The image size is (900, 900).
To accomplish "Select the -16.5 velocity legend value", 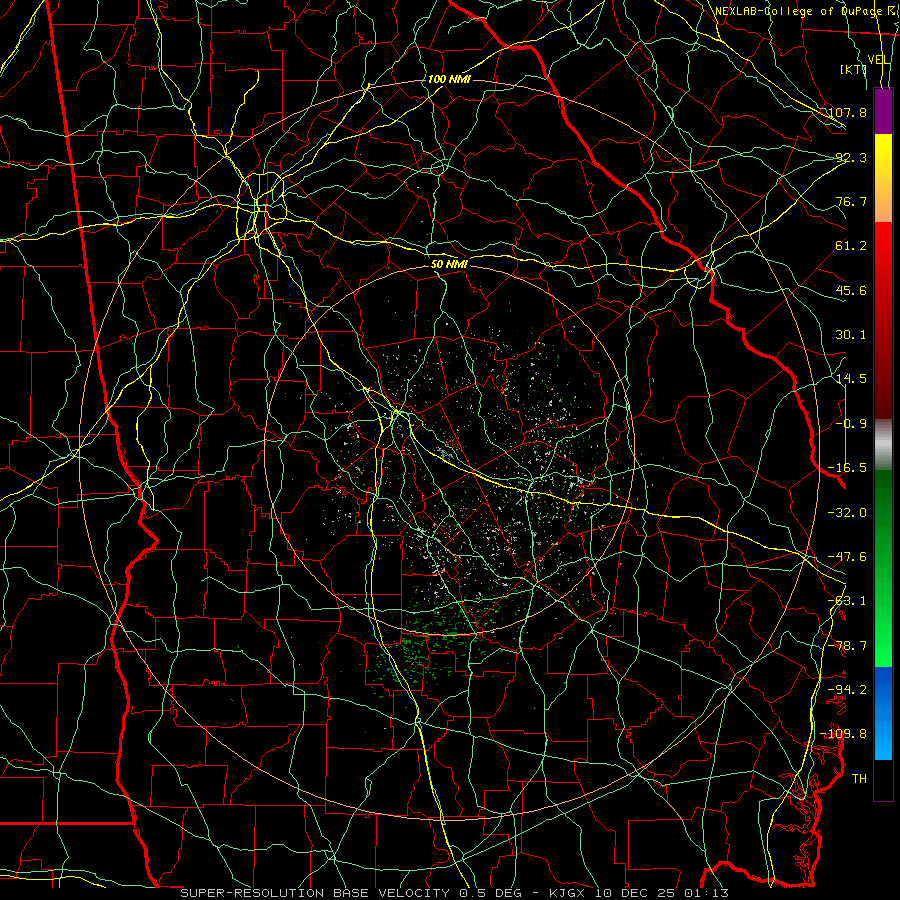I will coord(847,468).
